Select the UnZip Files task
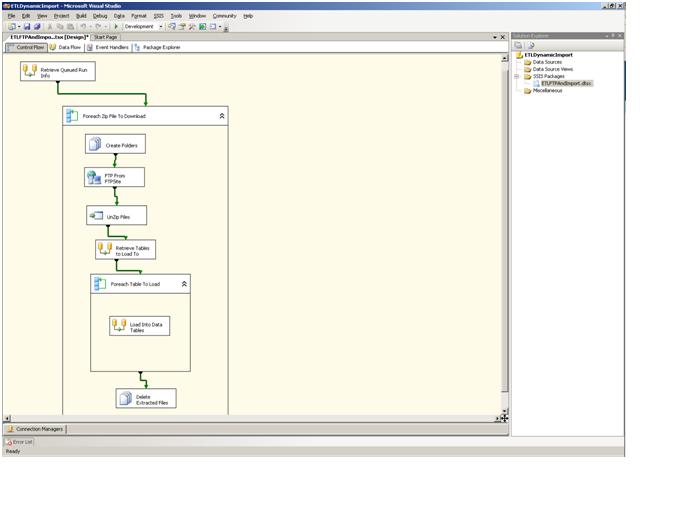The height and width of the screenshot is (525, 700). [116, 216]
